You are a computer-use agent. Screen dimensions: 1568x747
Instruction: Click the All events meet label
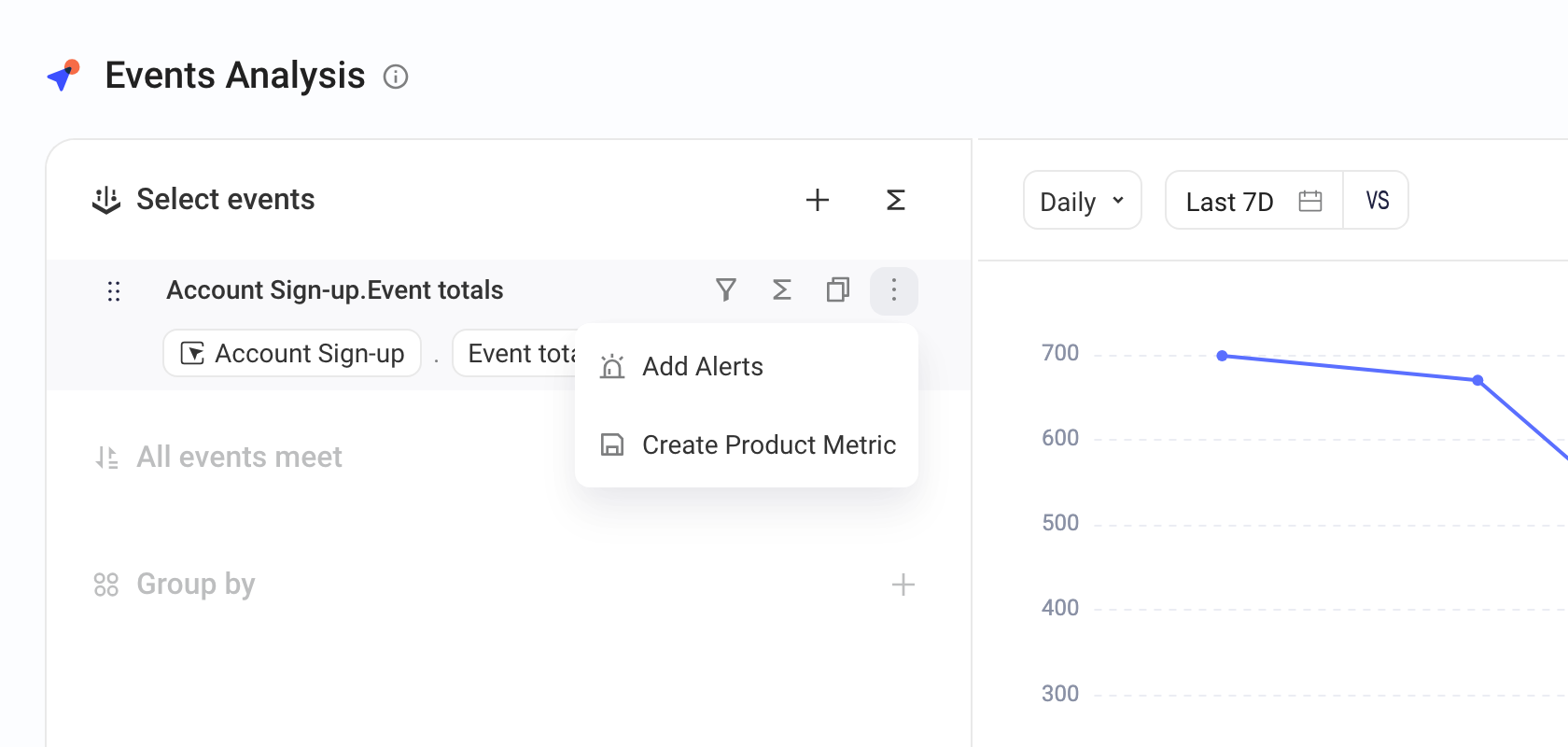[x=240, y=458]
